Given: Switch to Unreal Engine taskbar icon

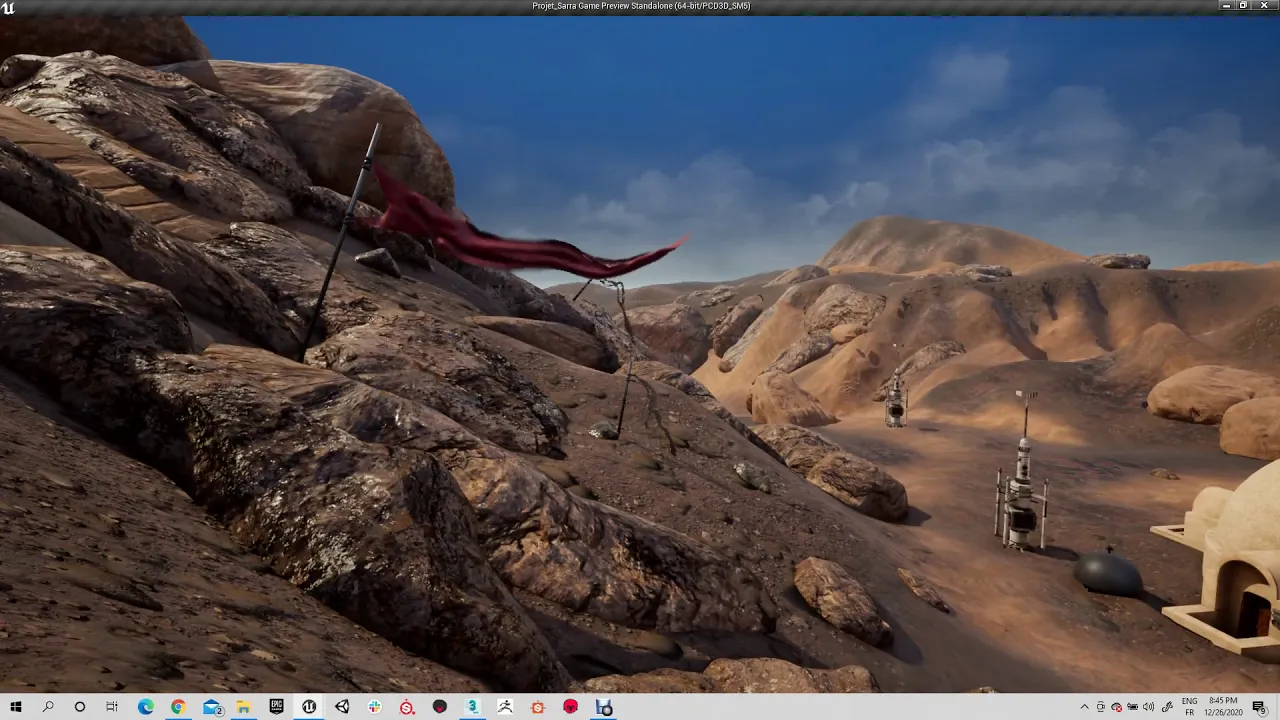Looking at the screenshot, I should (309, 707).
